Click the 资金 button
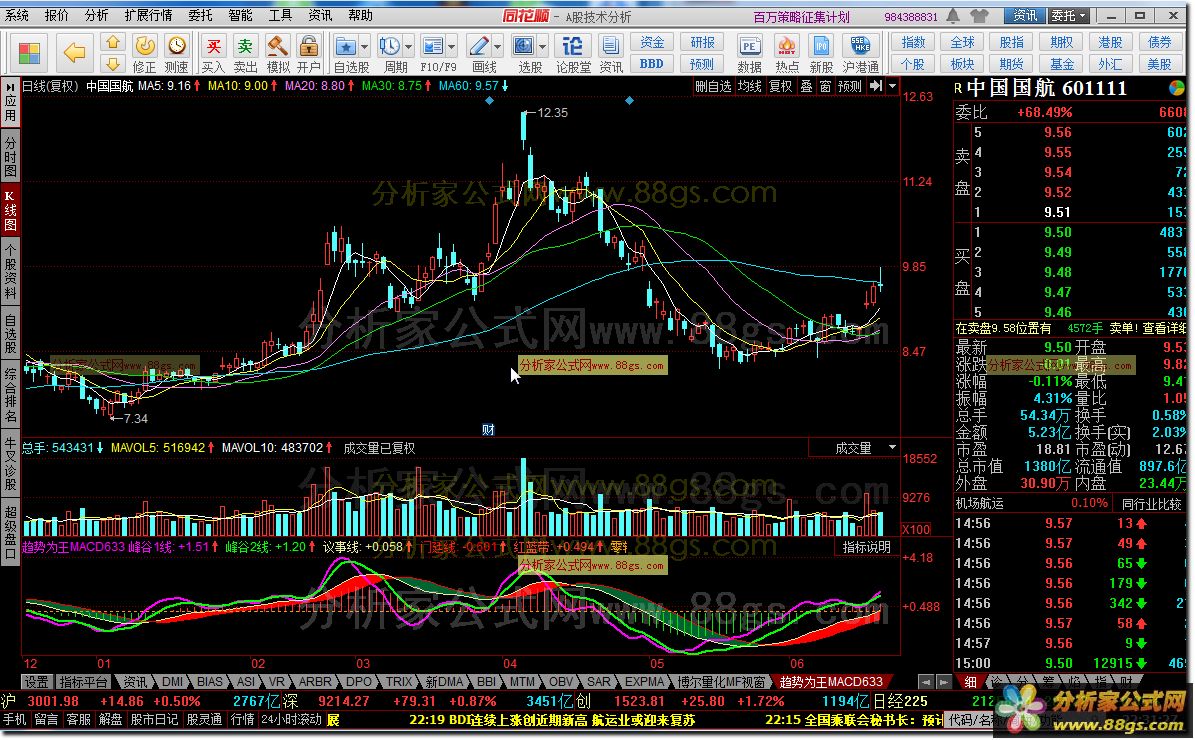This screenshot has height=740, width=1195. 652,43
